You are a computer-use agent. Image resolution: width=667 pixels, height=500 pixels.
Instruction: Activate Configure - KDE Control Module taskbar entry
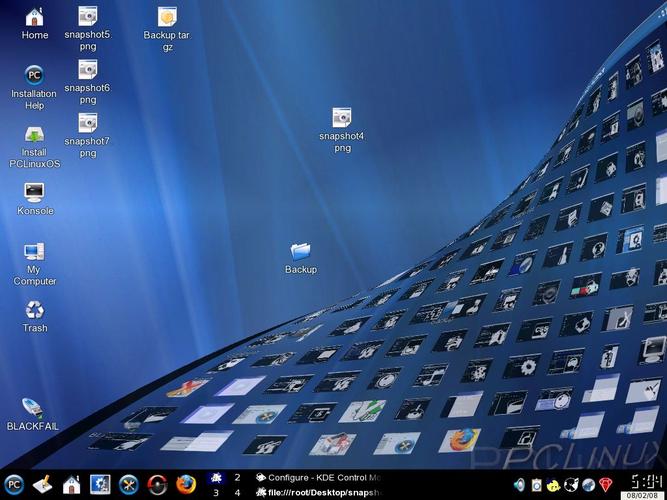pos(318,478)
